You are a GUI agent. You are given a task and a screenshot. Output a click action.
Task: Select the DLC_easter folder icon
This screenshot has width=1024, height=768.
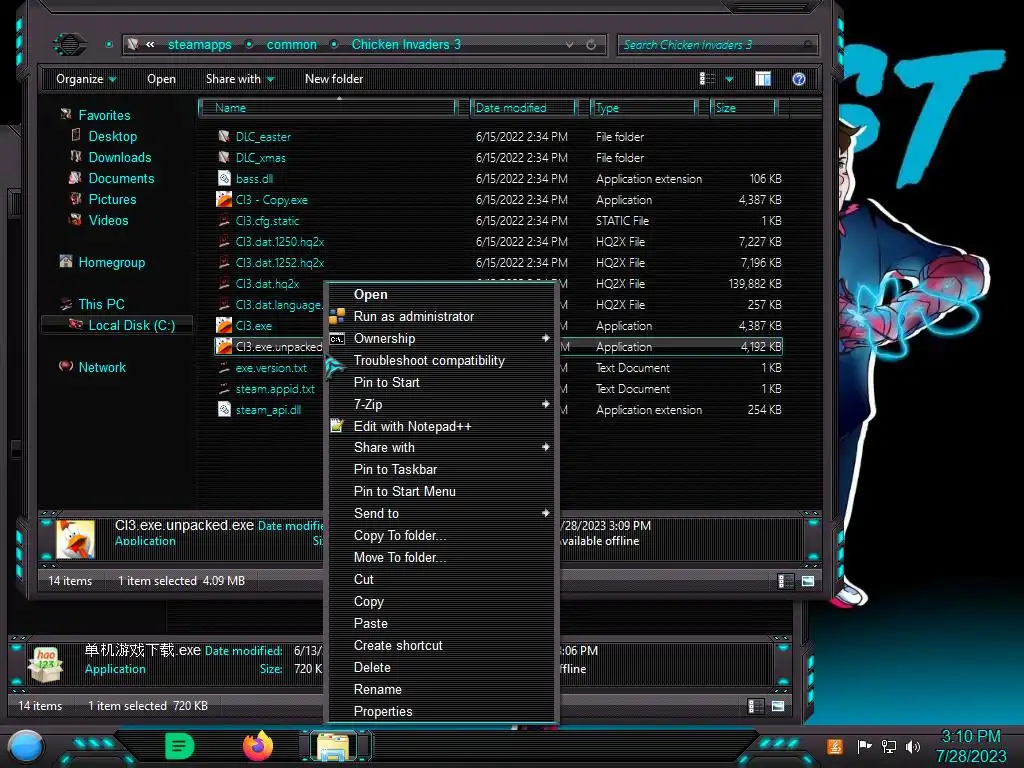click(x=224, y=136)
